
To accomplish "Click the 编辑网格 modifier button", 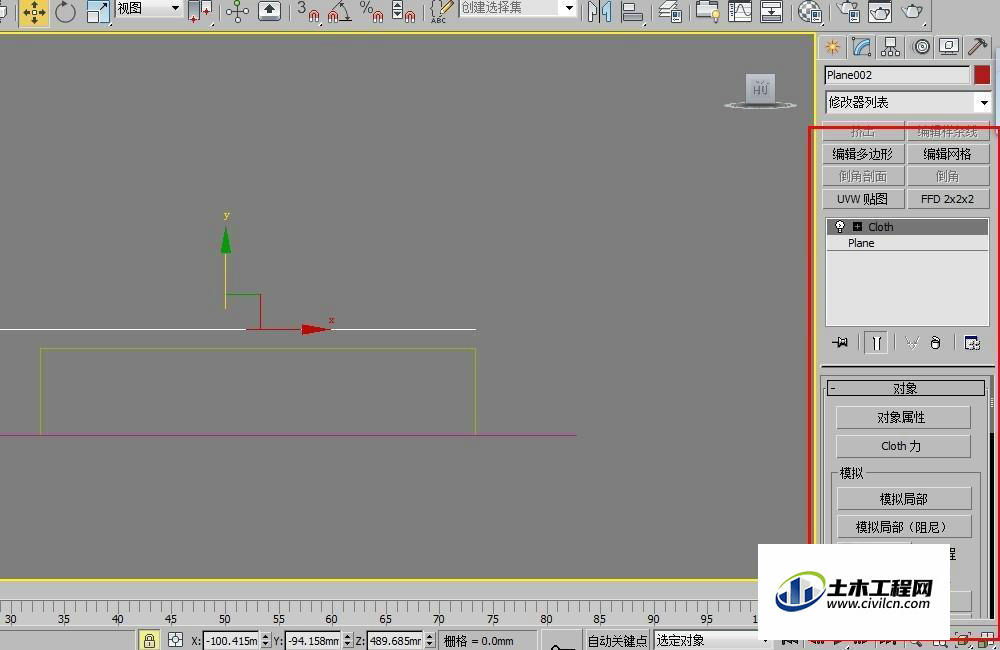I will coord(948,154).
